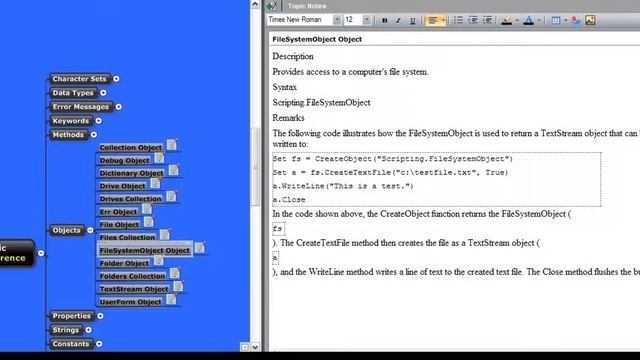The image size is (640, 360).
Task: Expand the Properties branch
Action: 100,316
